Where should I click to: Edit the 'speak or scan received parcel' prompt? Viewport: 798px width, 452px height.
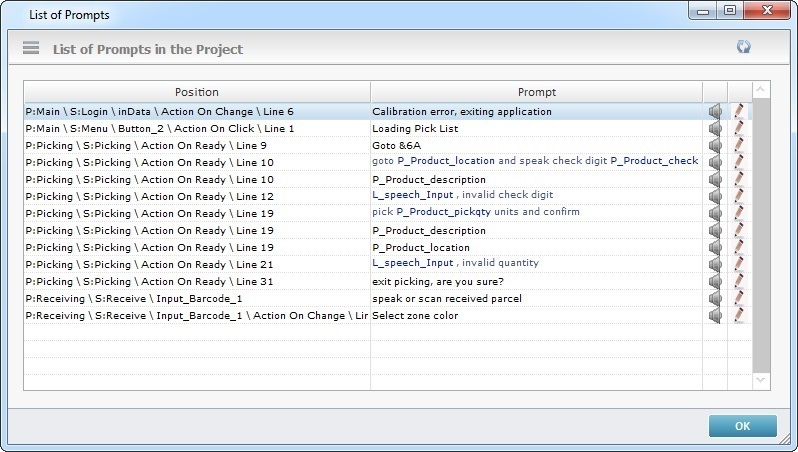pos(739,298)
